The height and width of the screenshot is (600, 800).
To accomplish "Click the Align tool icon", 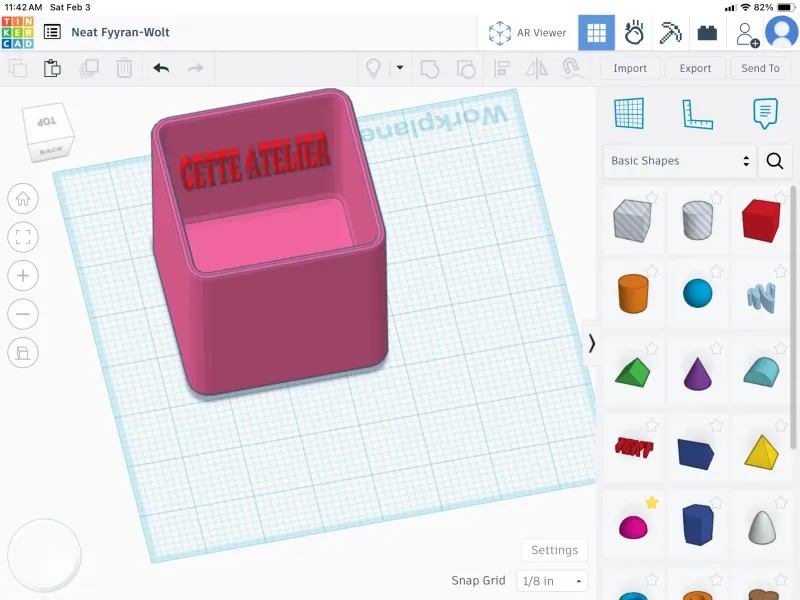I will point(502,68).
